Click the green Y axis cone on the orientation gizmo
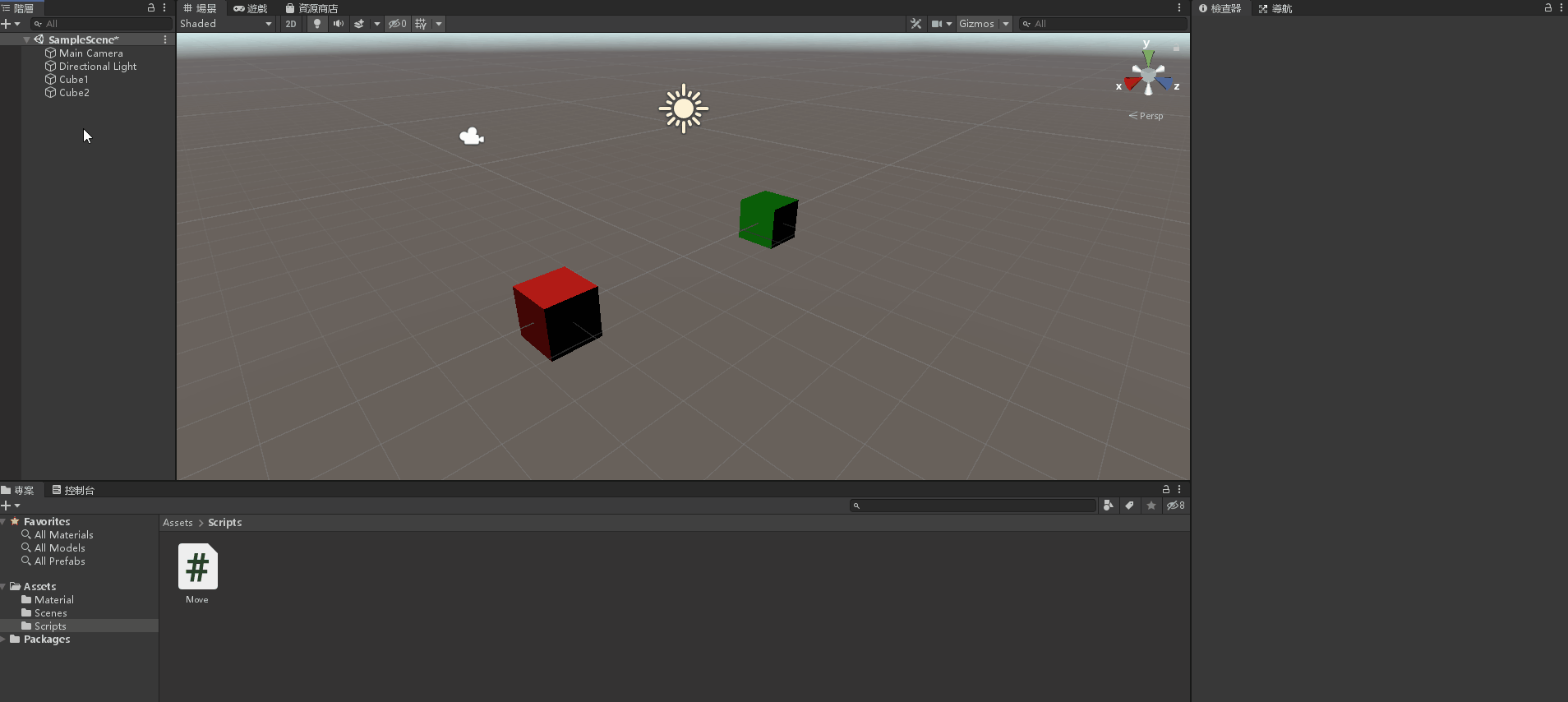The image size is (1568, 702). (1147, 57)
